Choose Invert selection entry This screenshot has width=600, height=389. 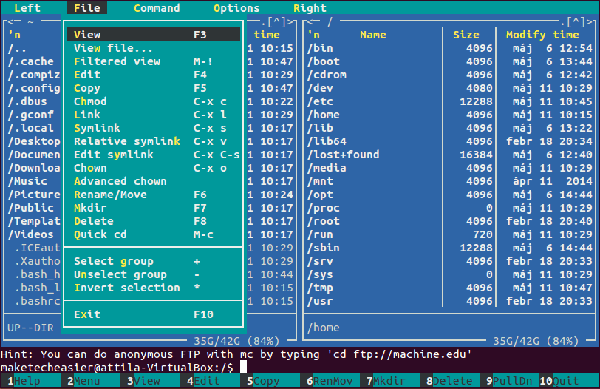(153, 288)
